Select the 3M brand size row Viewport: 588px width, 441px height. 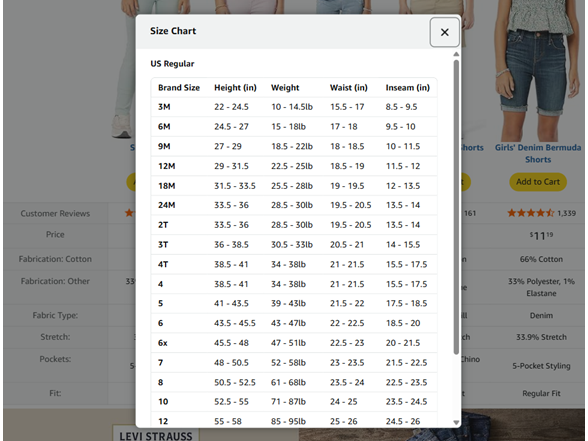pos(294,107)
